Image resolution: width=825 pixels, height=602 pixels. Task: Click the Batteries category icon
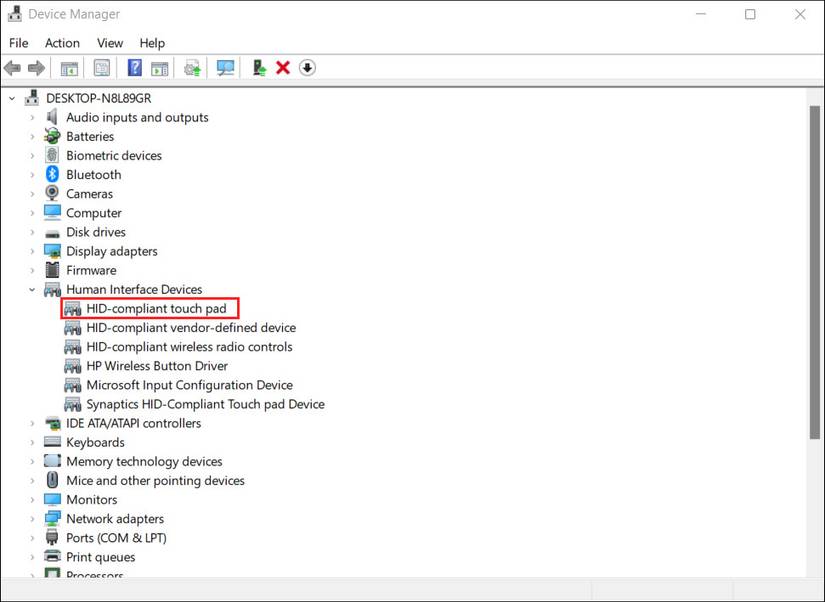click(52, 136)
